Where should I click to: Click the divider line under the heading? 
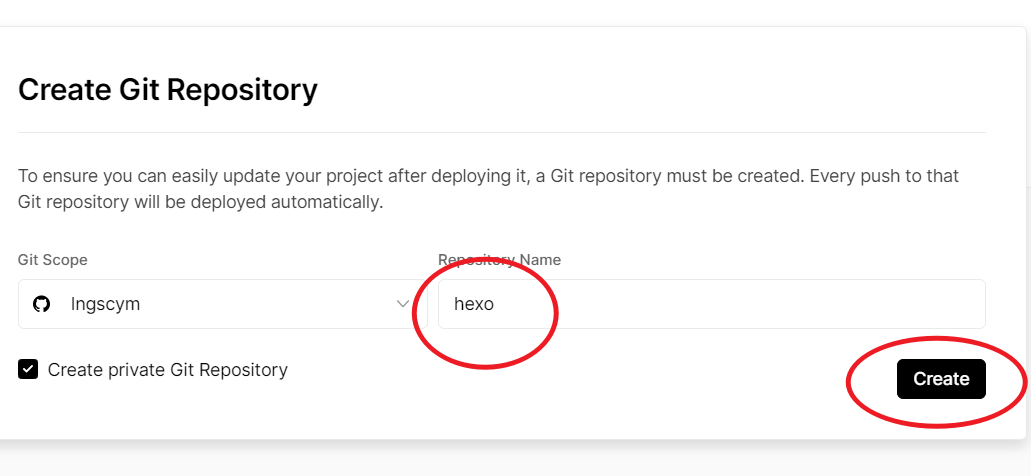[x=502, y=132]
